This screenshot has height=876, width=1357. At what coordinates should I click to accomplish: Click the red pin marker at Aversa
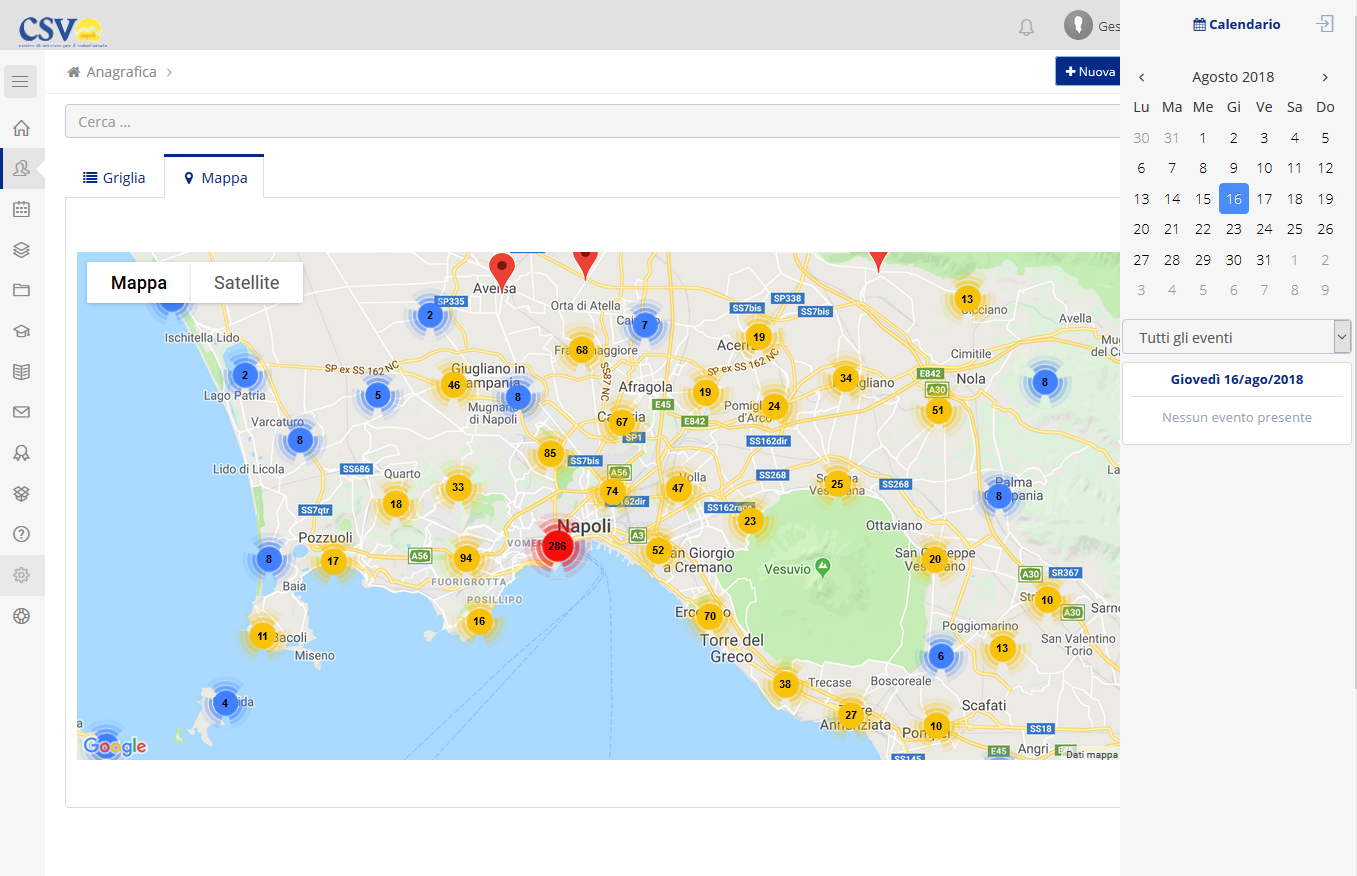point(502,271)
